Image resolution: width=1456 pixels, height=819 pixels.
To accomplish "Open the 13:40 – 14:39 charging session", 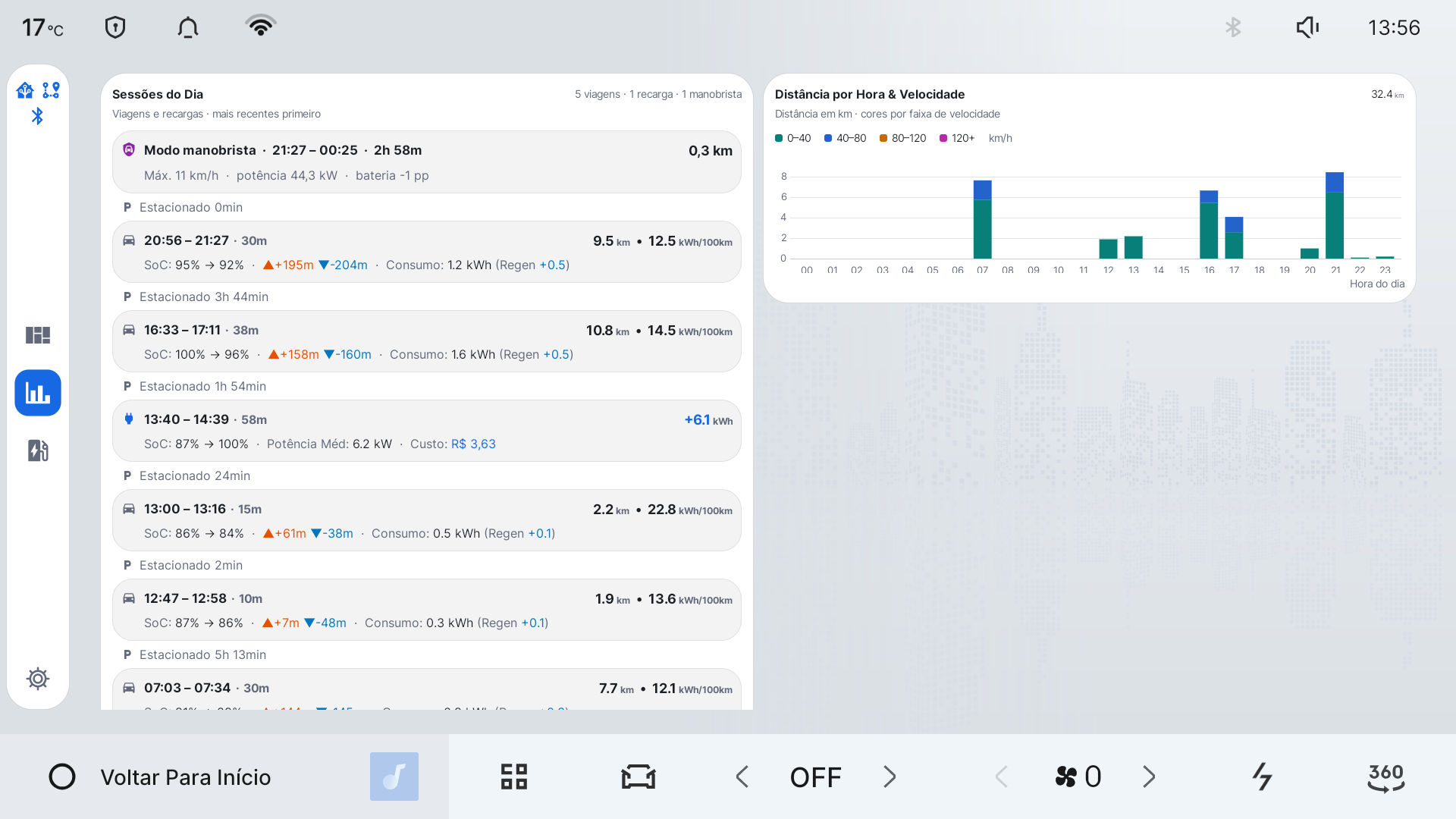I will (x=427, y=431).
